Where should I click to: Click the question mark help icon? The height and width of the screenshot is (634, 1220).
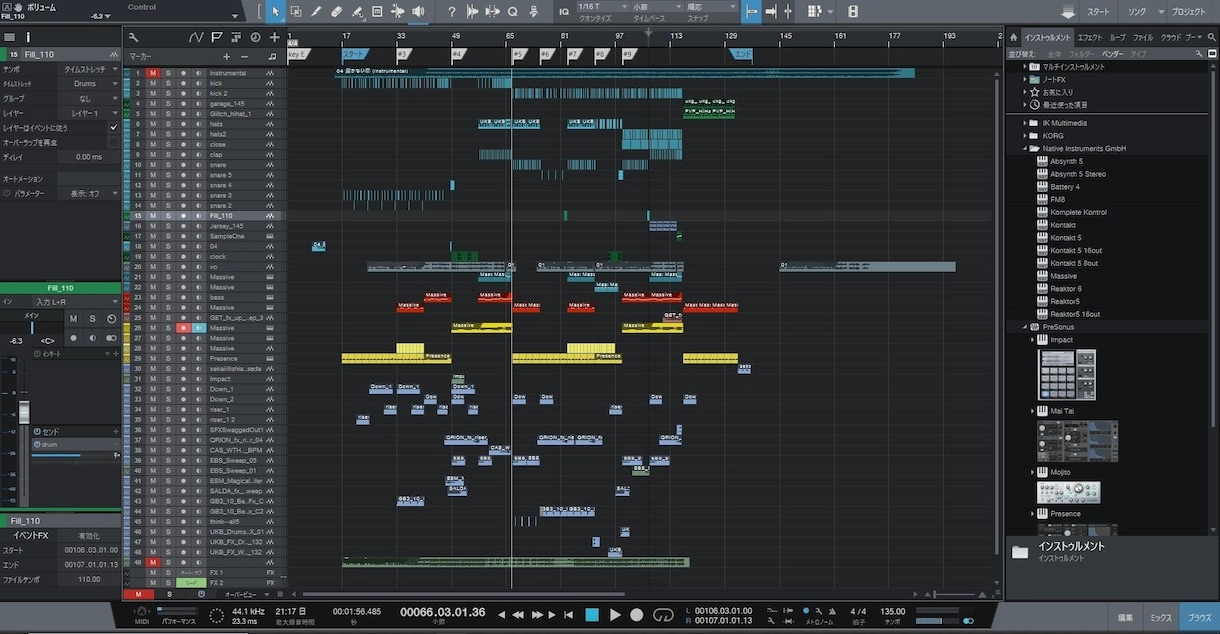point(451,11)
